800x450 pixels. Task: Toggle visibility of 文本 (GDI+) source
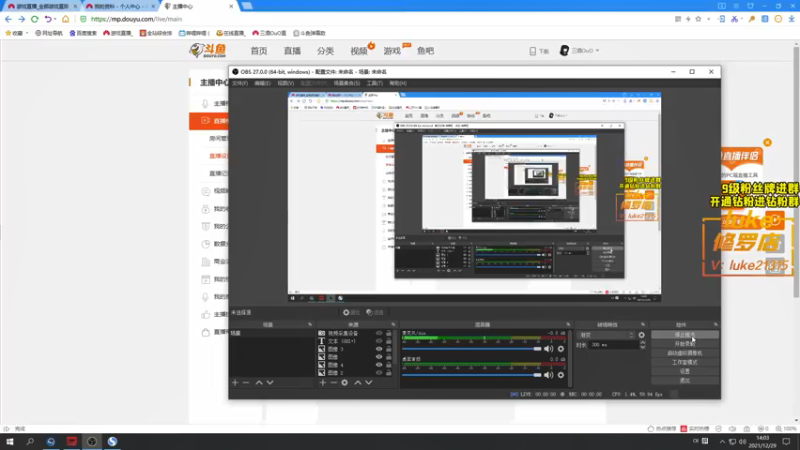click(x=379, y=341)
